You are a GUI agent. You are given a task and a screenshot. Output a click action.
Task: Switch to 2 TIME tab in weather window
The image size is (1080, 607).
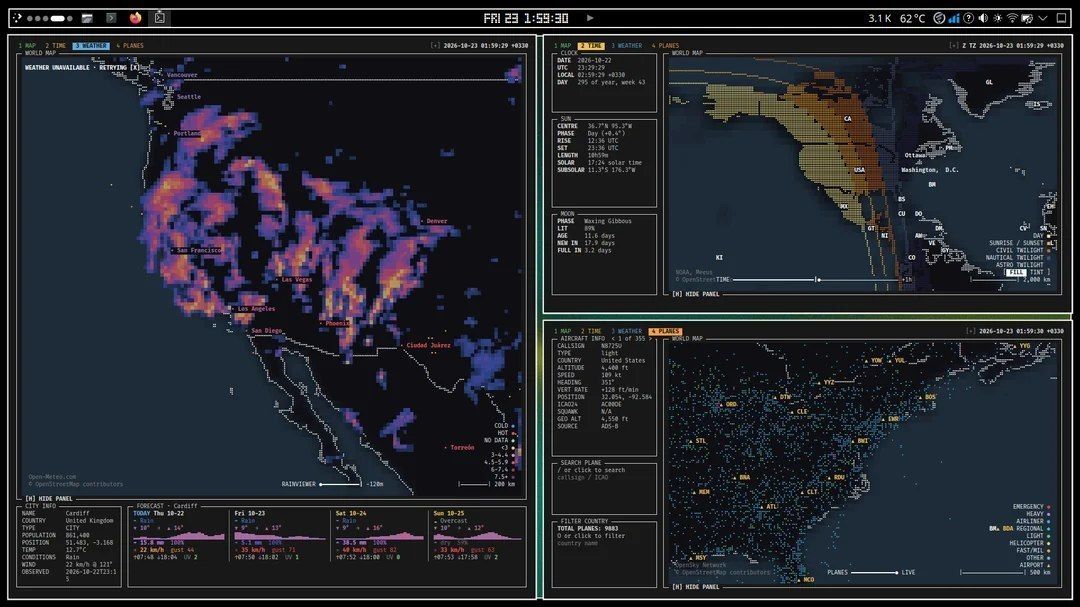56,45
